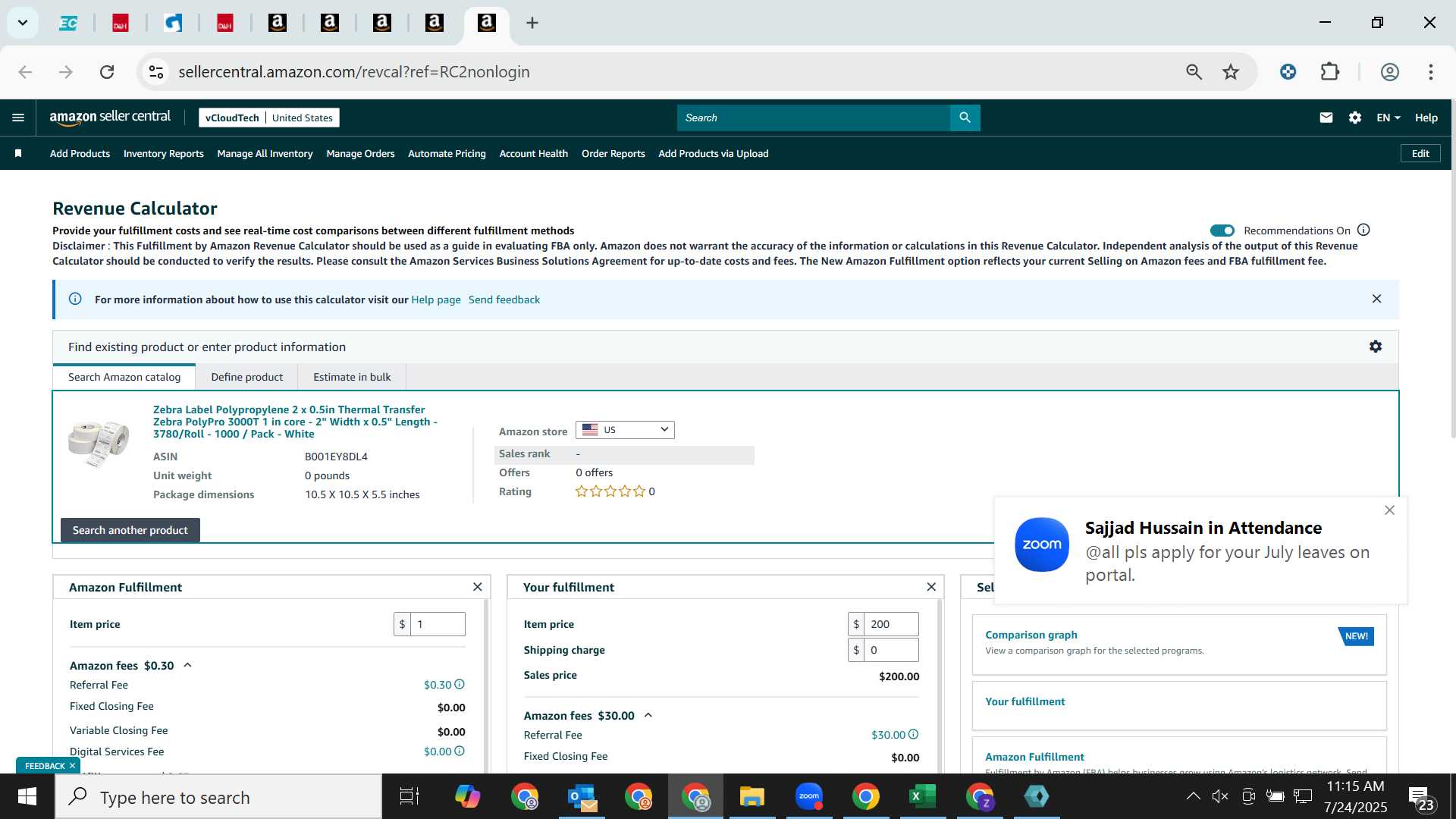Open Automate Pricing menu item
This screenshot has height=819, width=1456.
(x=447, y=153)
